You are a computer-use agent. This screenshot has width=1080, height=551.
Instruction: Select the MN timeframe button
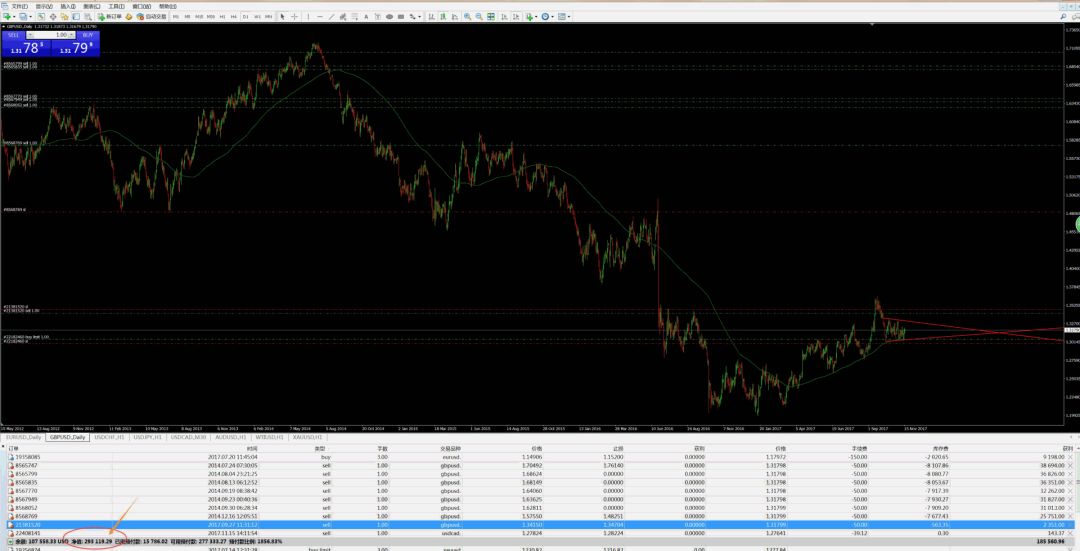point(269,17)
